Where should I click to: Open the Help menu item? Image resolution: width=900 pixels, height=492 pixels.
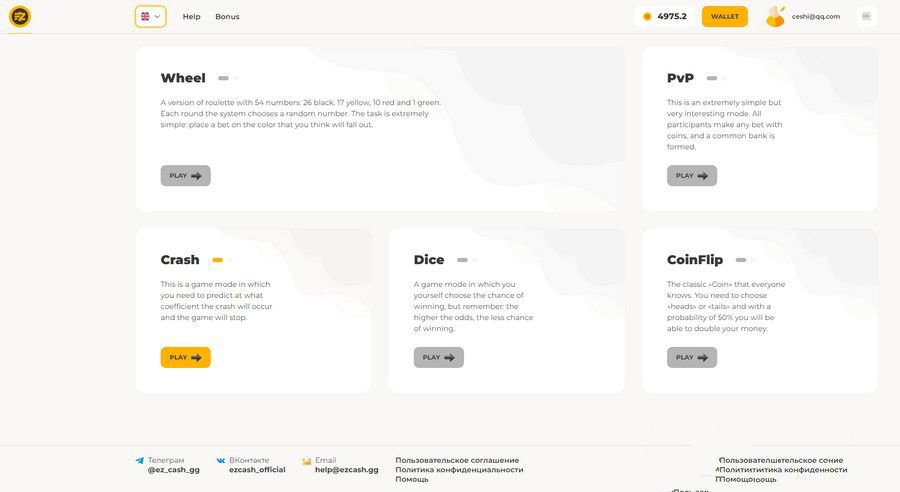(192, 16)
